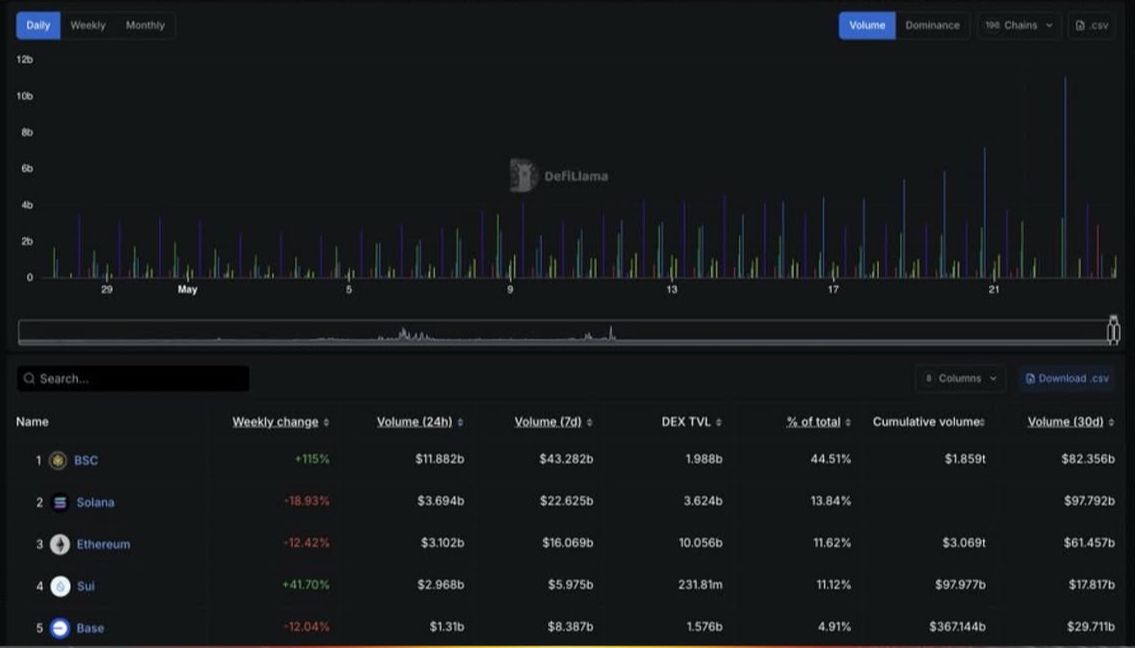Click BSC % of total 44.51%
The width and height of the screenshot is (1135, 648).
coord(831,459)
